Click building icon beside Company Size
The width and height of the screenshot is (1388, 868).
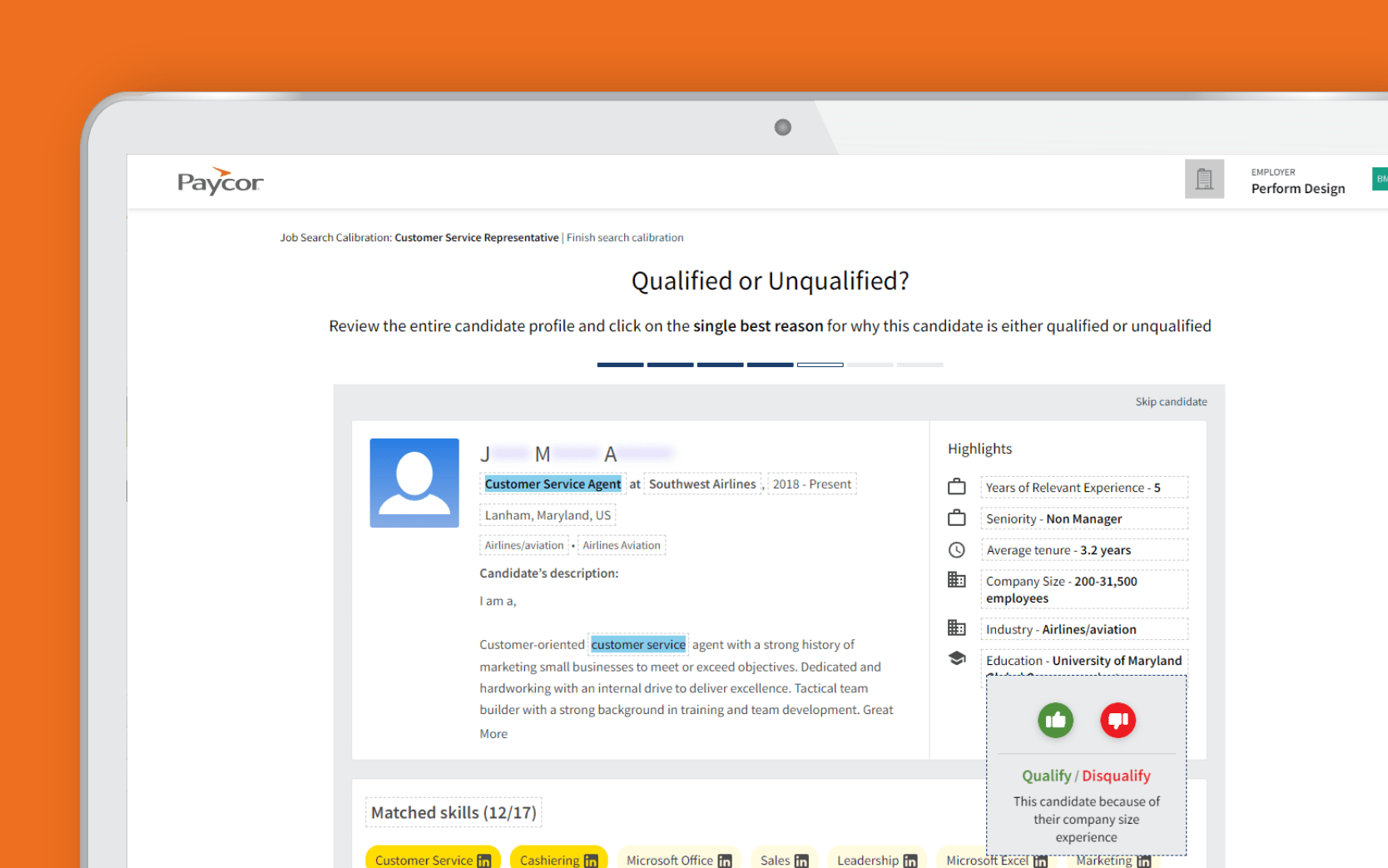[x=957, y=579]
